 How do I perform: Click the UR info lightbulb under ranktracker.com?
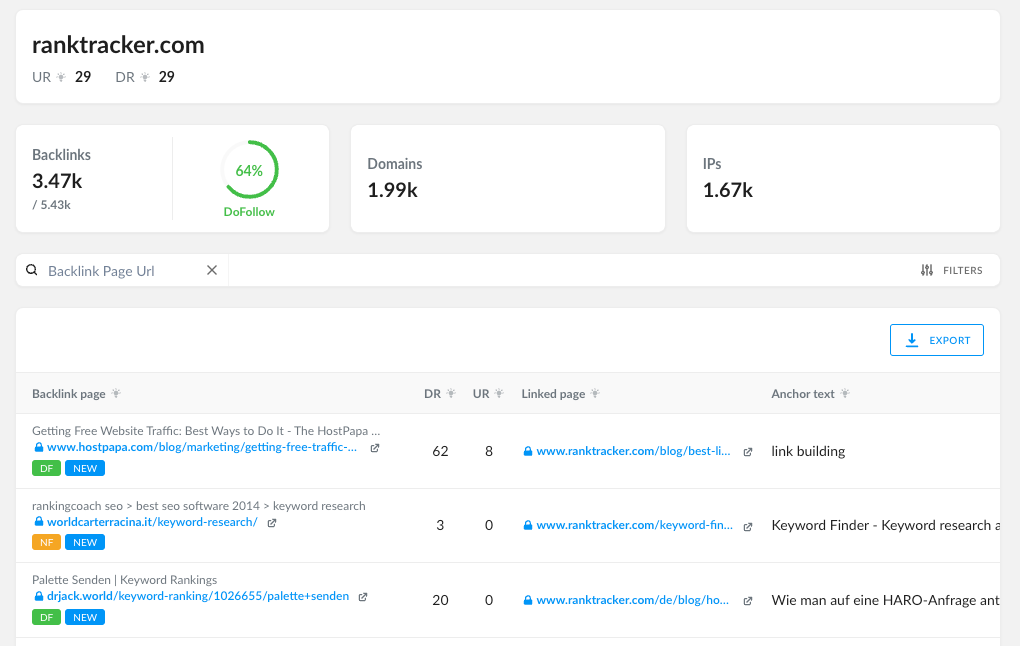pyautogui.click(x=61, y=77)
